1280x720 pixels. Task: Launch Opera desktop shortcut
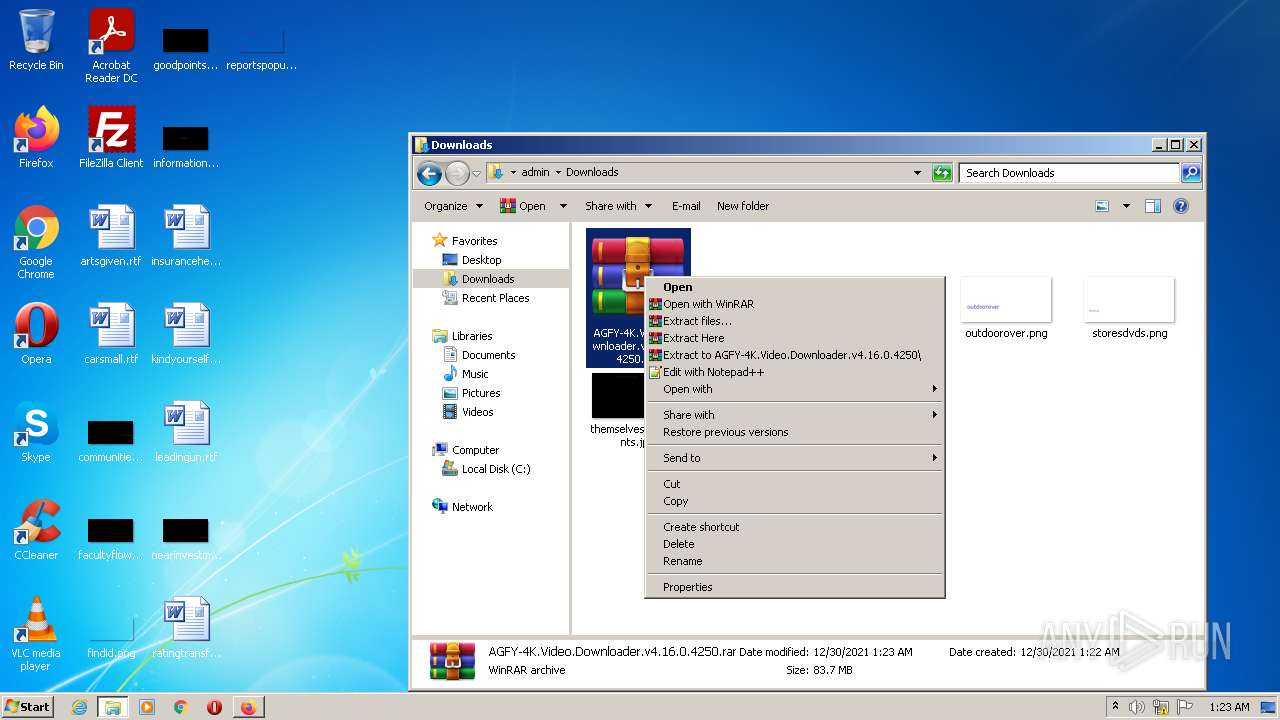coord(36,334)
